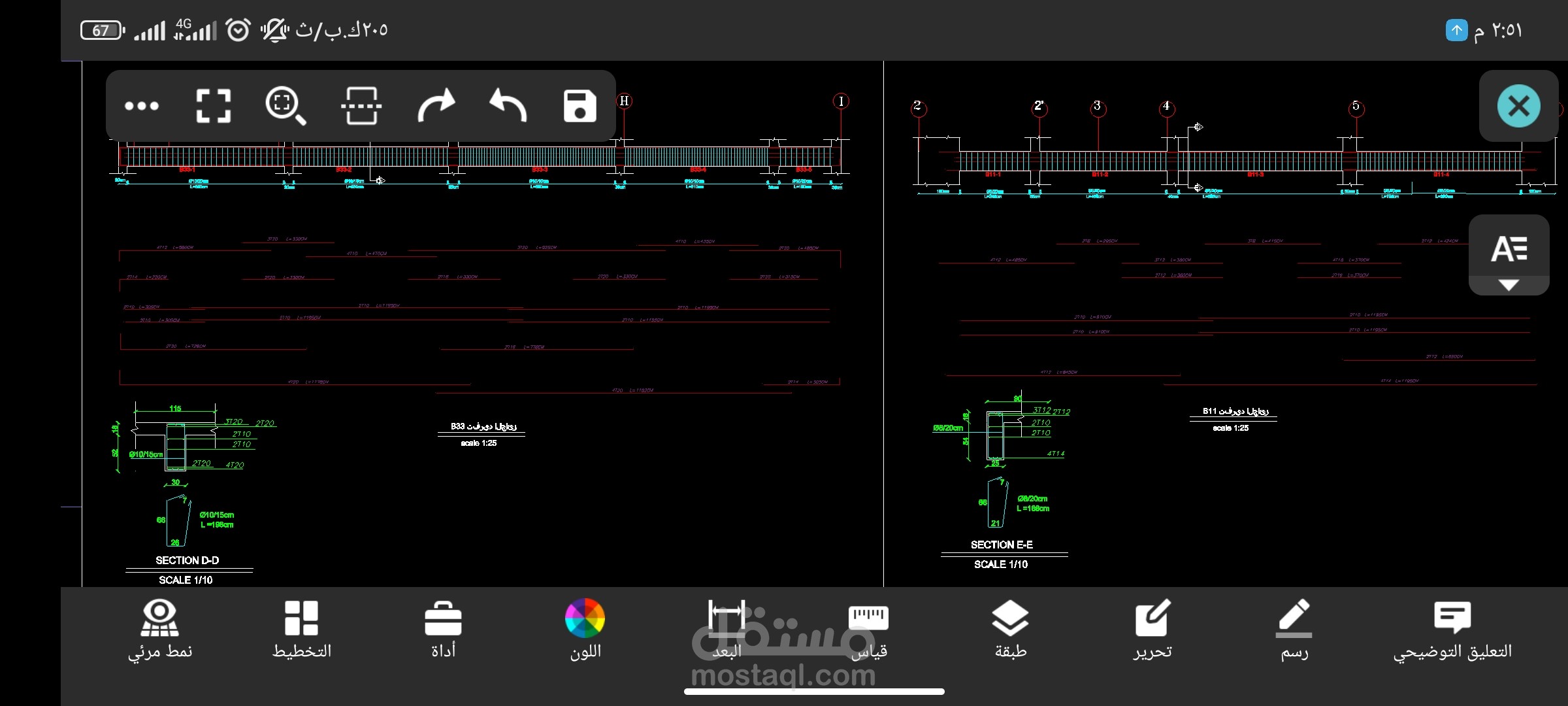Undo the last action

(508, 105)
